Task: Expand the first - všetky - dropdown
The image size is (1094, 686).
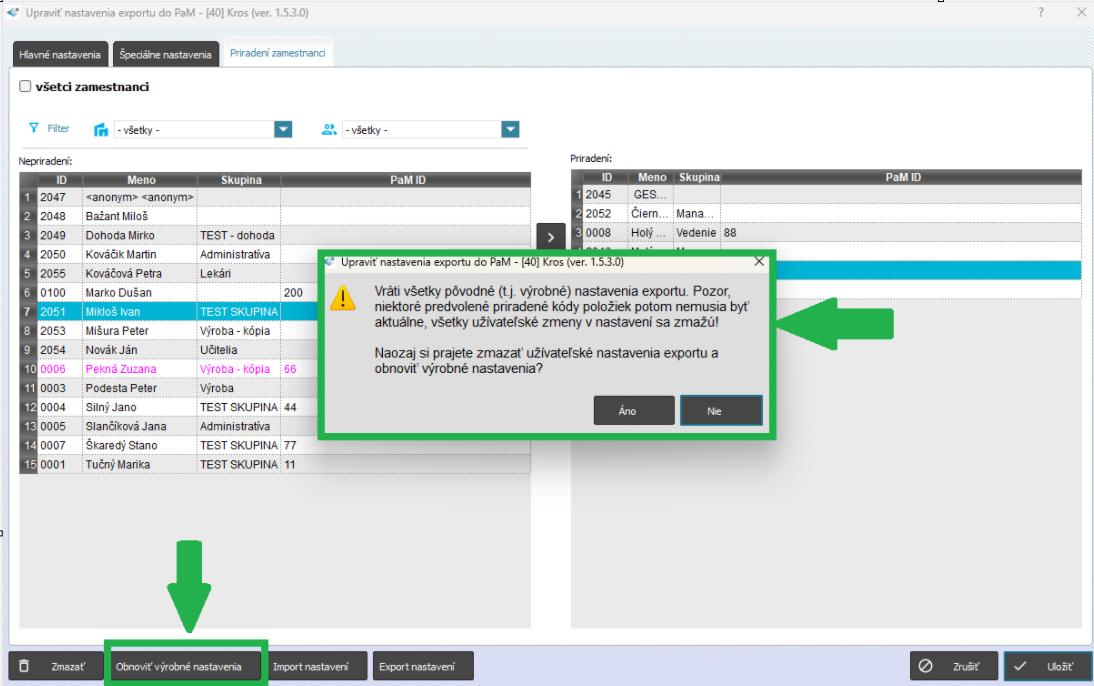Action: click(283, 130)
